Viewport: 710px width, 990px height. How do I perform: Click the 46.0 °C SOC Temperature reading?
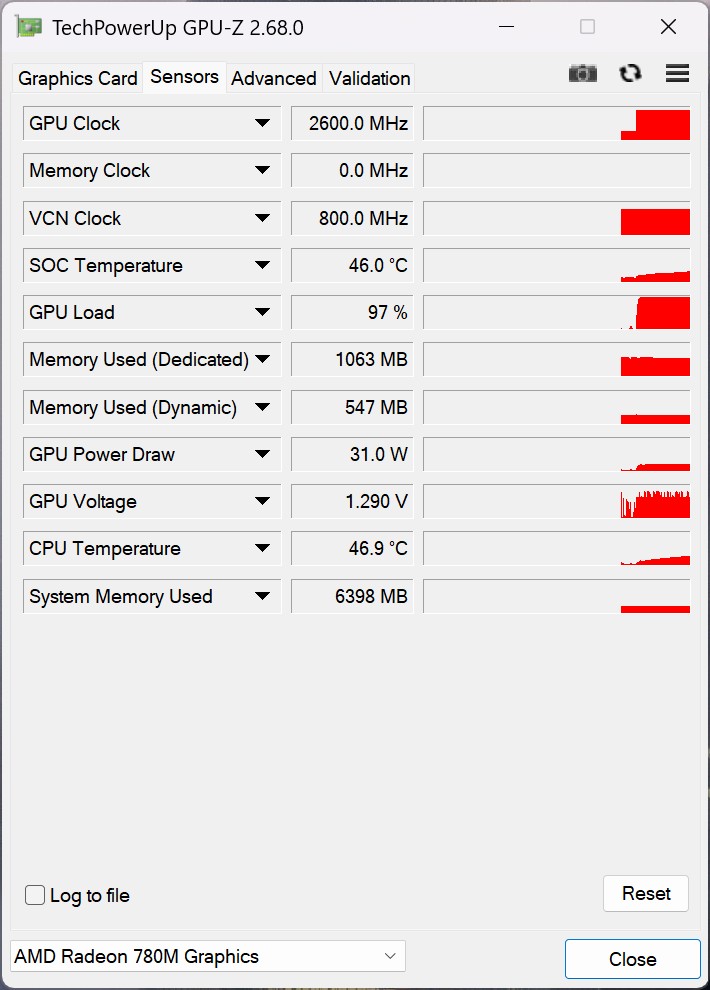(352, 265)
